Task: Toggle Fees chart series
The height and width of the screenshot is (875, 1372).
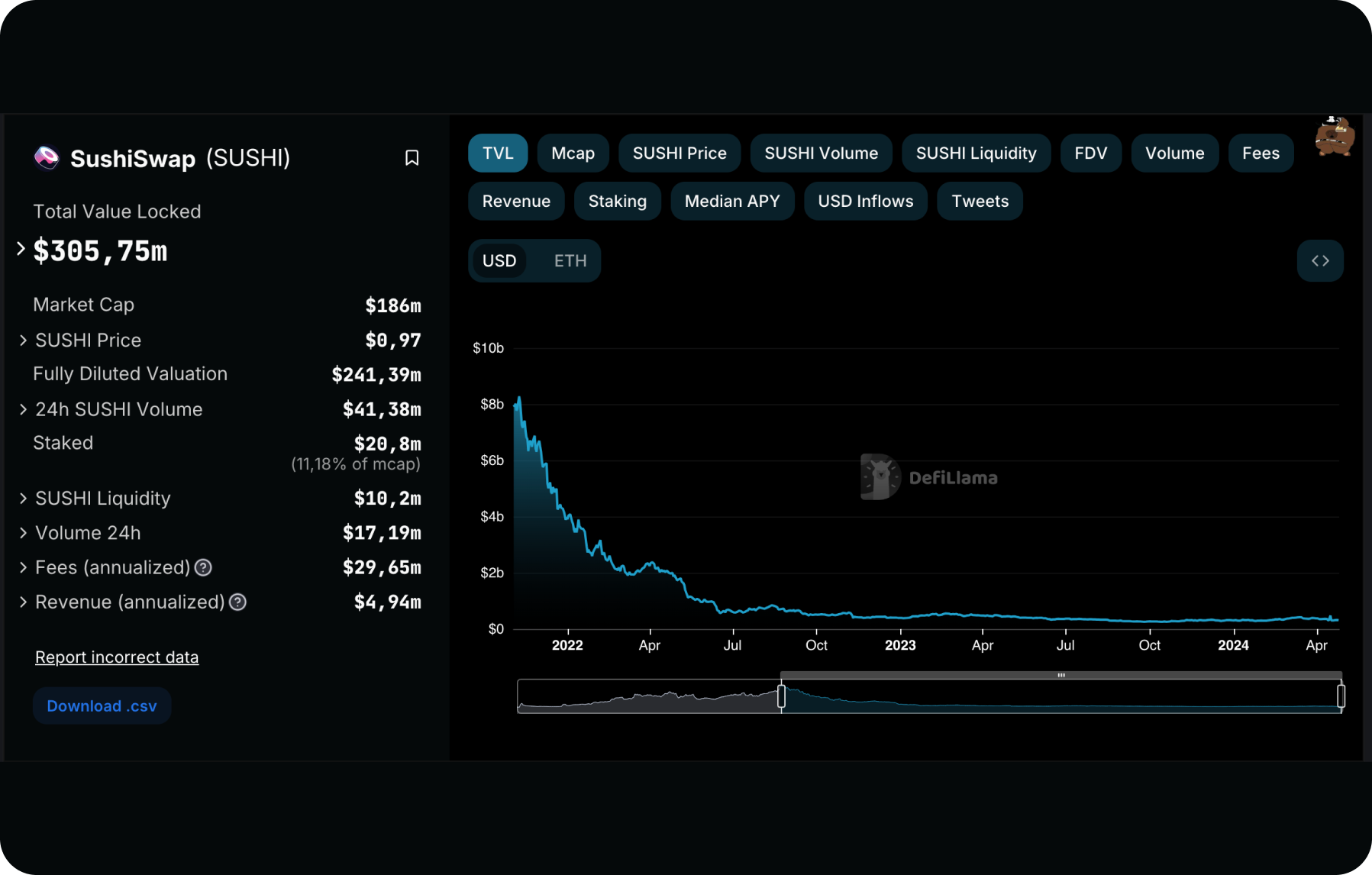Action: click(x=1261, y=153)
